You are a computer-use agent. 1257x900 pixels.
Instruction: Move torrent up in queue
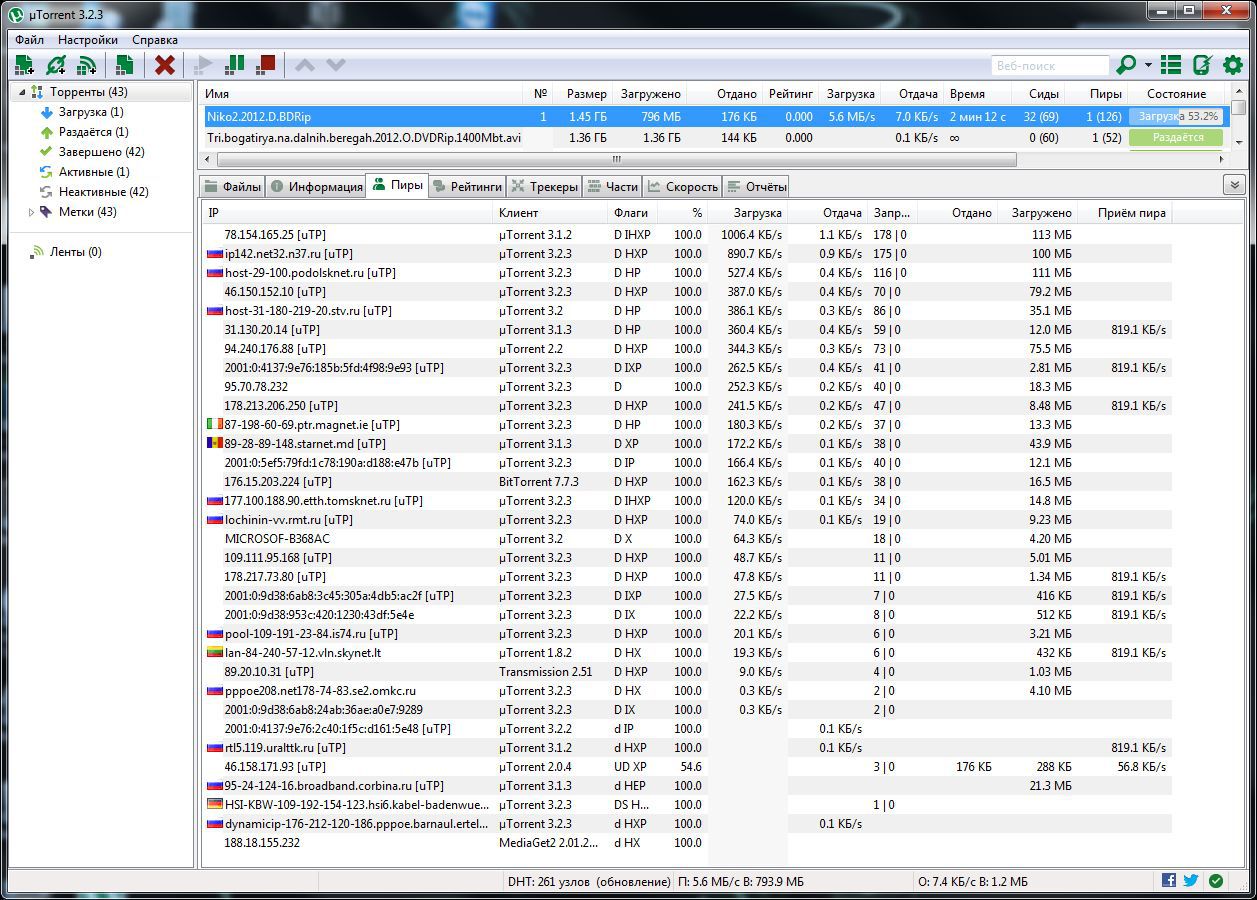[305, 65]
